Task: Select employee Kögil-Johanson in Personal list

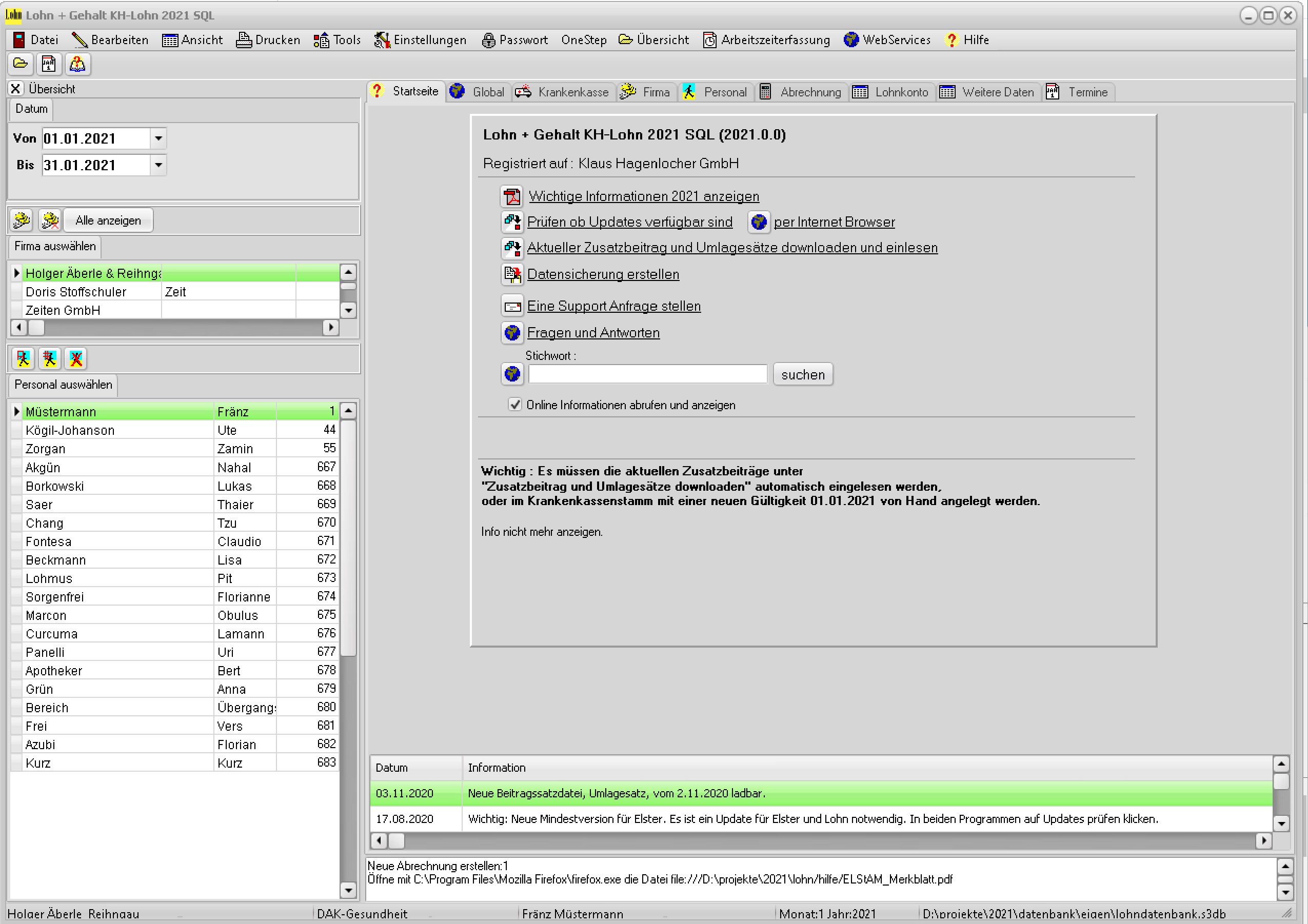Action: click(x=175, y=430)
